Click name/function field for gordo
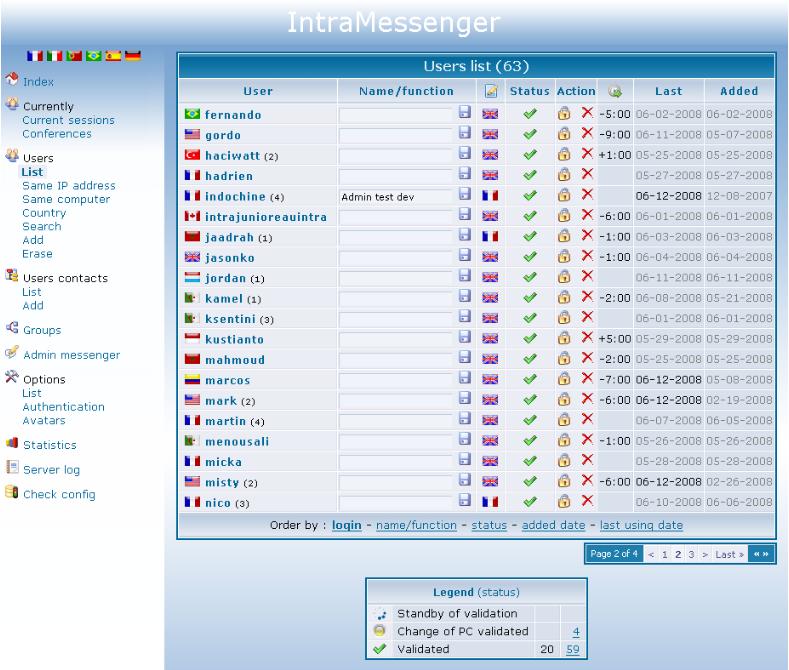Viewport: 789px width, 670px height. 396,135
